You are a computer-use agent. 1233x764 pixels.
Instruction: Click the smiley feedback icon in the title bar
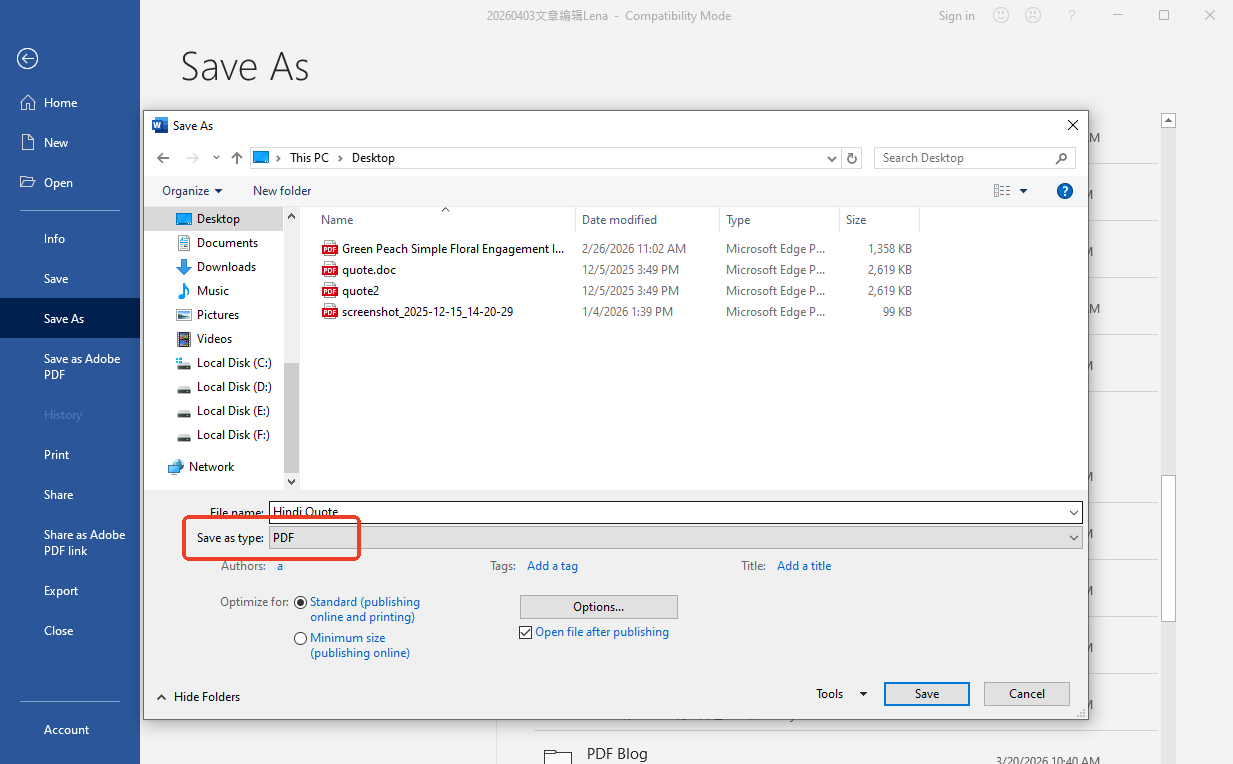(x=1001, y=15)
